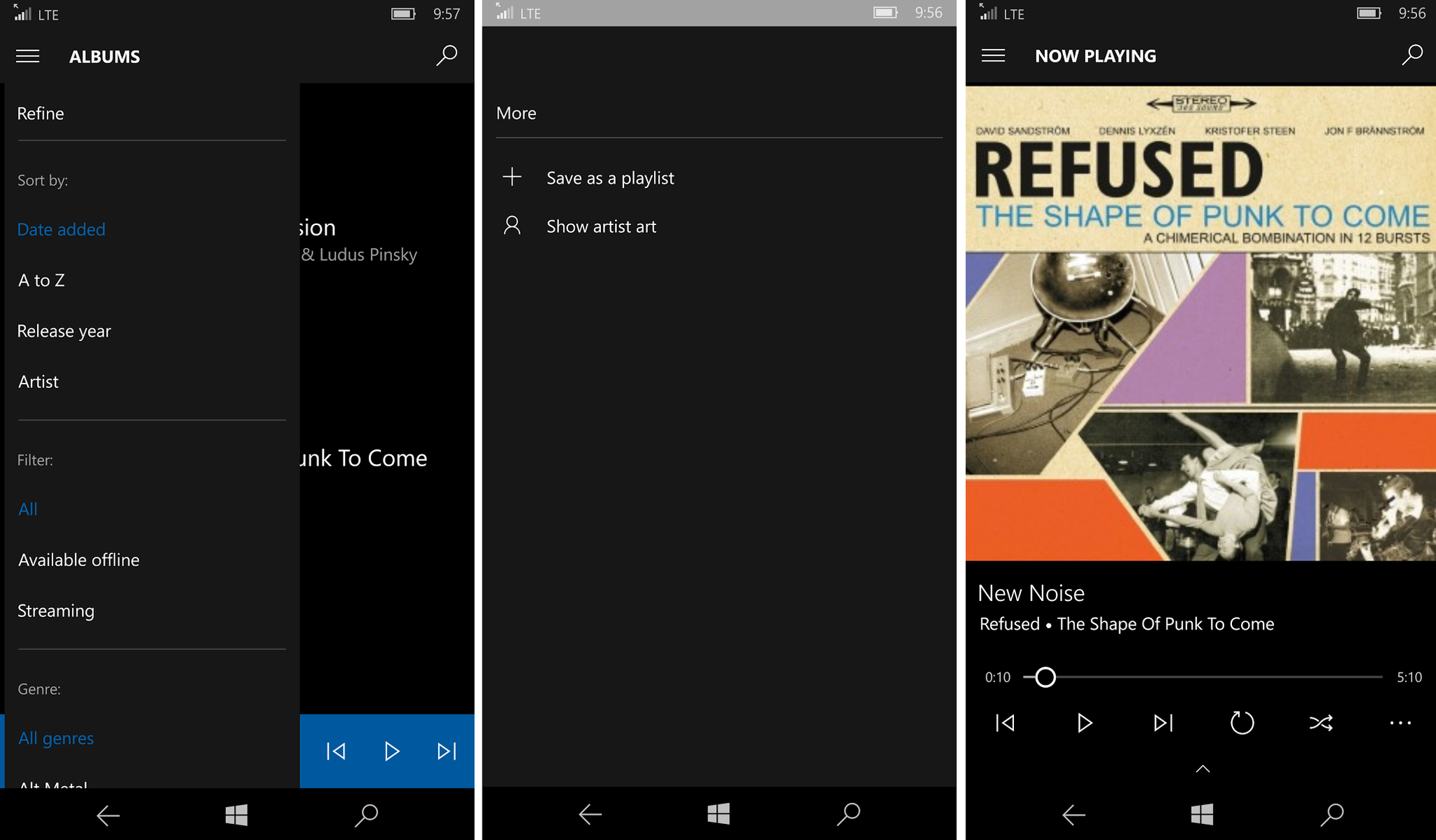1436x840 pixels.
Task: Play the song New Noise
Action: coord(1084,723)
